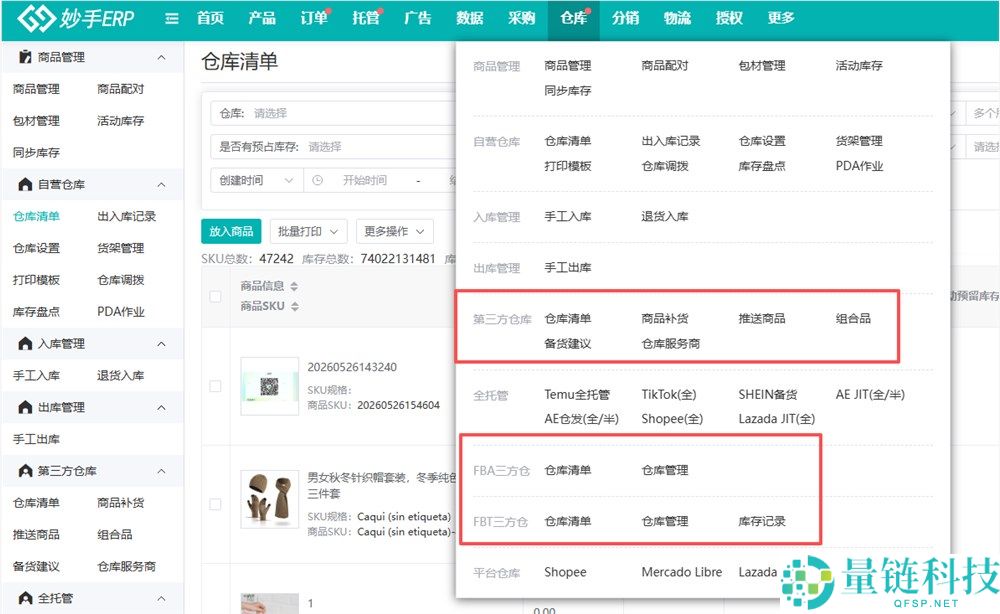Open Temu全托管 in dropdown menu
Screen dimensions: 1000x614
577,395
